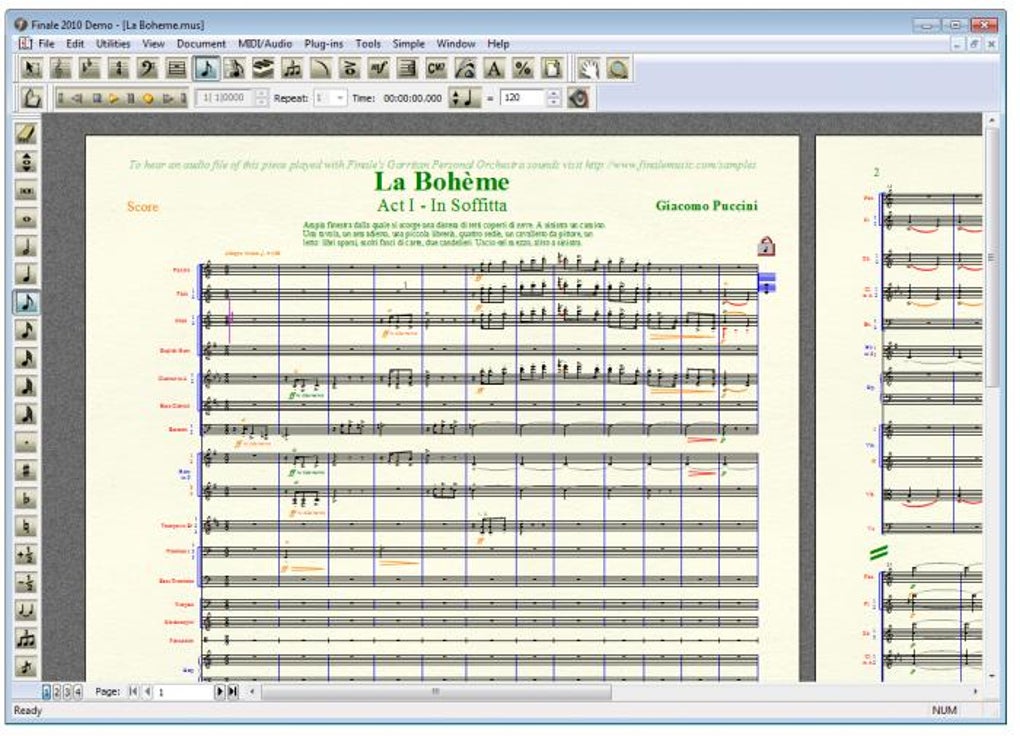This screenshot has width=1020, height=736.
Task: Open the MIDI/Audio menu
Action: [x=265, y=44]
